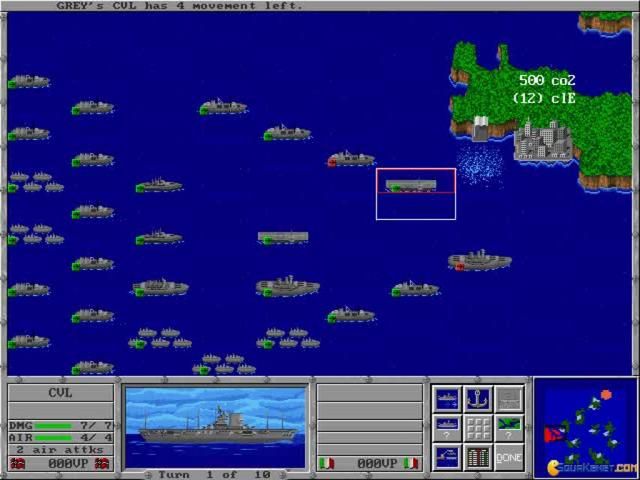The width and height of the screenshot is (640, 480).
Task: Open terrain info icon with question mark
Action: [x=509, y=428]
